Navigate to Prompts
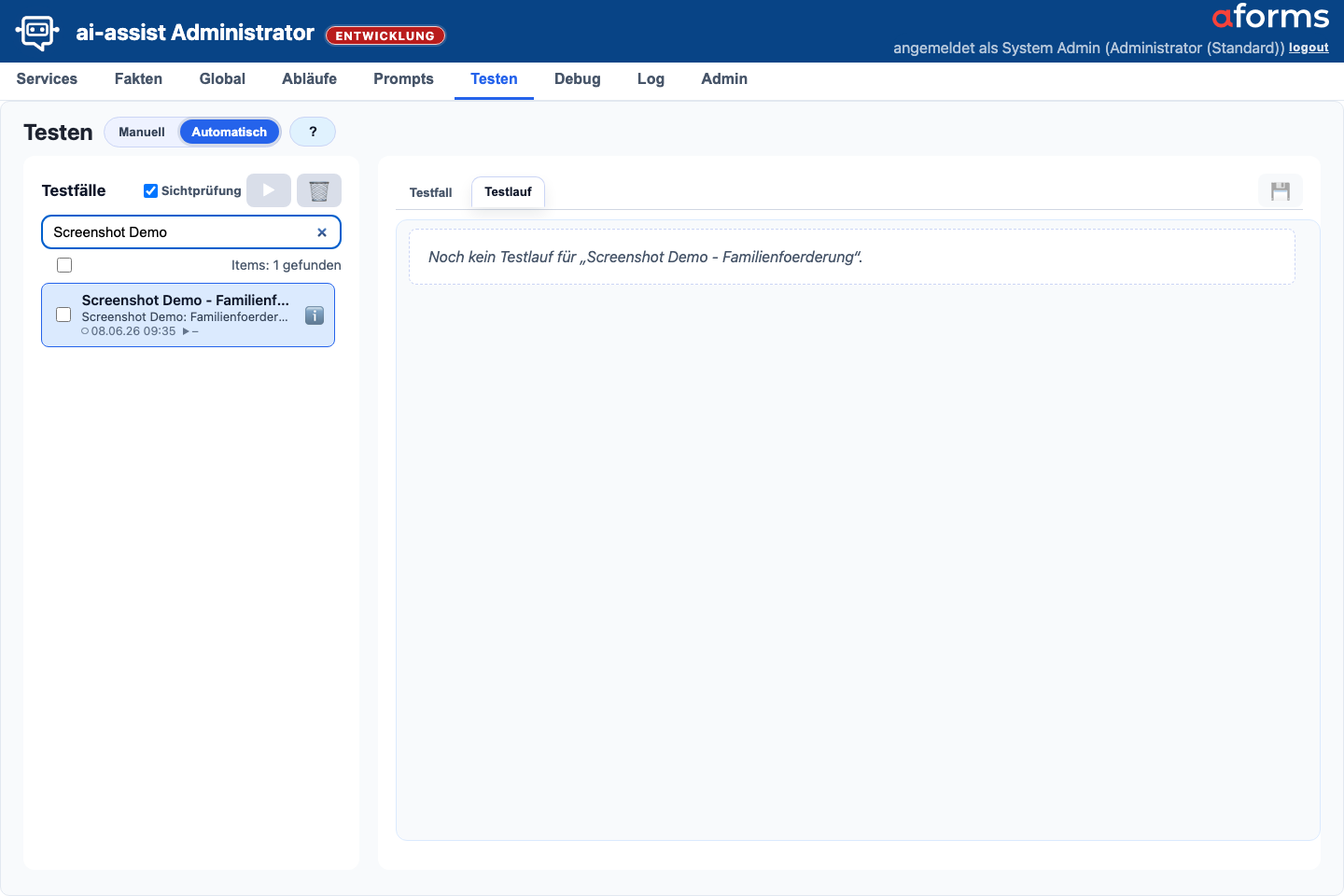Screen dimensions: 1344x896 point(403,79)
